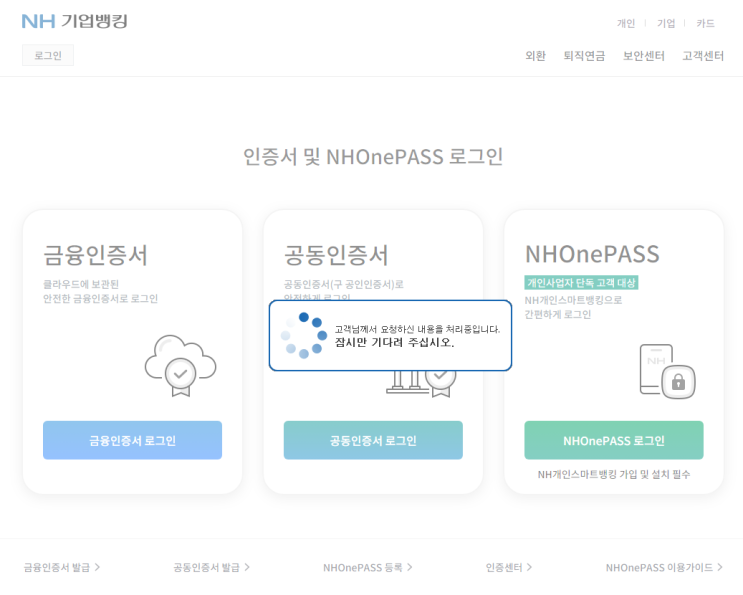Click the cloud certificate icon in 금융인증서 card

[181, 365]
